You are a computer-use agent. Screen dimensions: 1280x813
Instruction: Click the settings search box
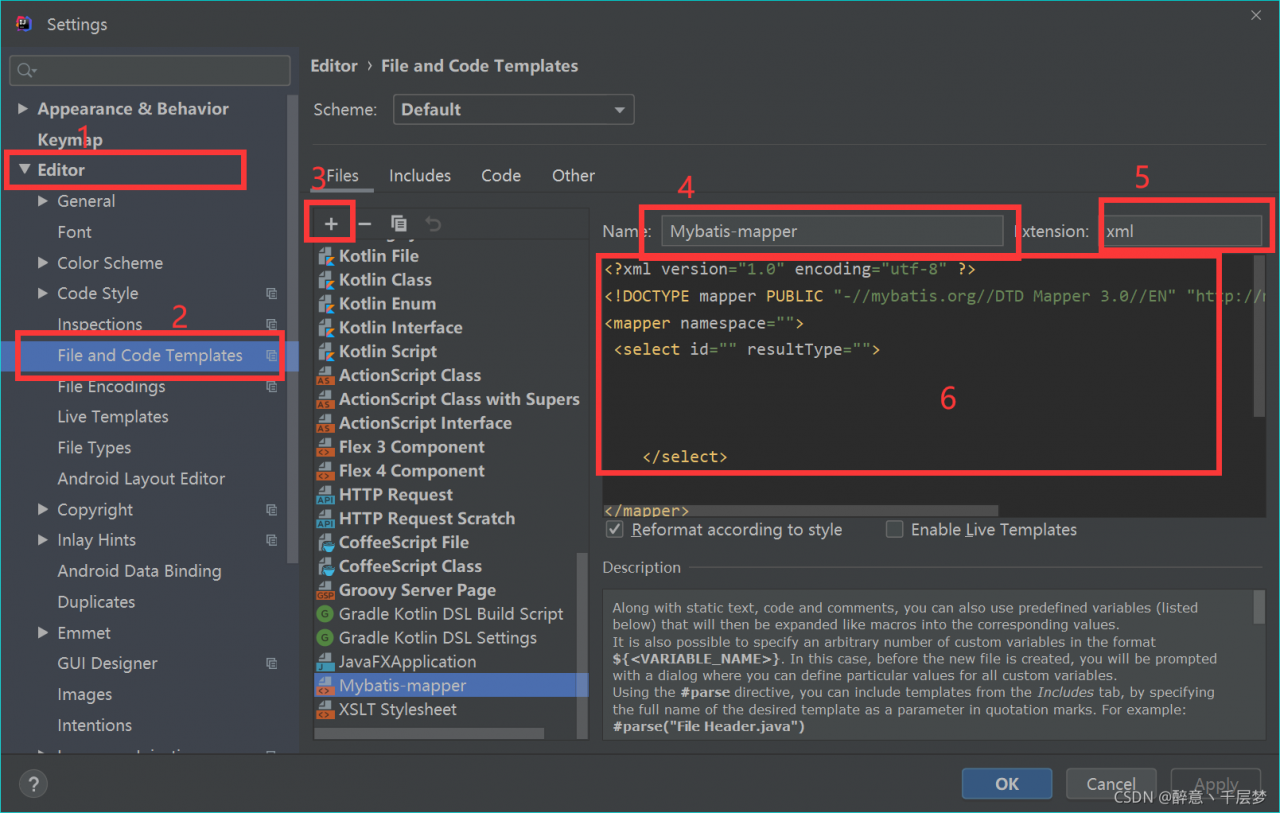coord(150,70)
